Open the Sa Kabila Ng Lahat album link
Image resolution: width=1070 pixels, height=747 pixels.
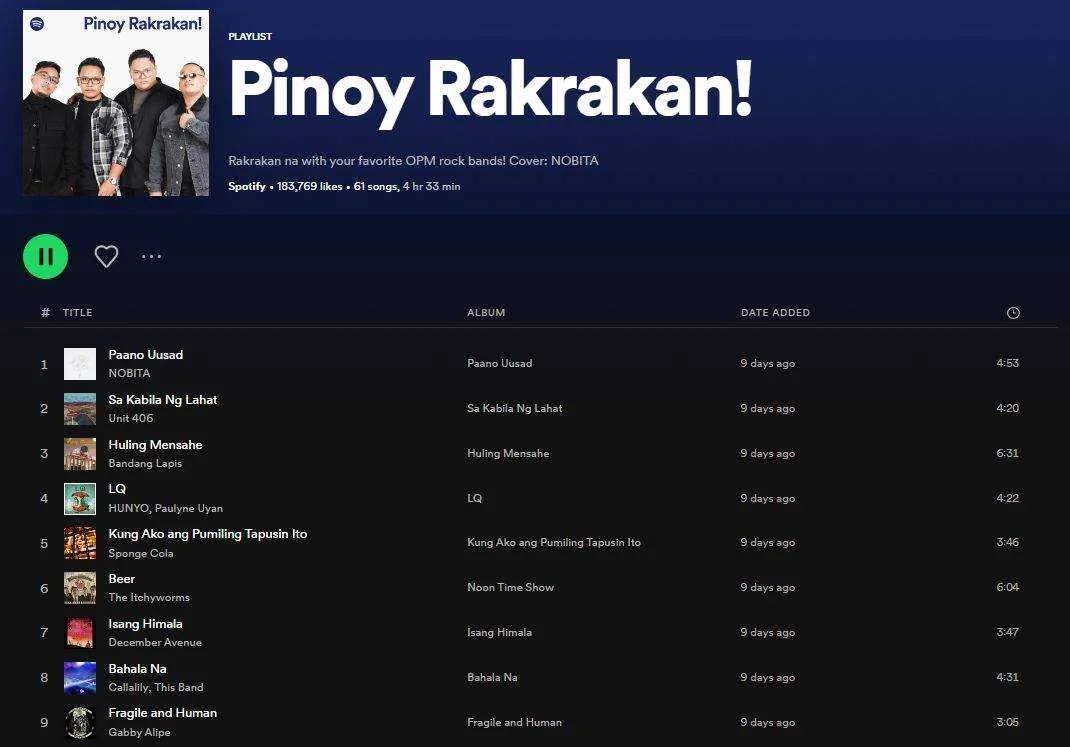point(515,409)
